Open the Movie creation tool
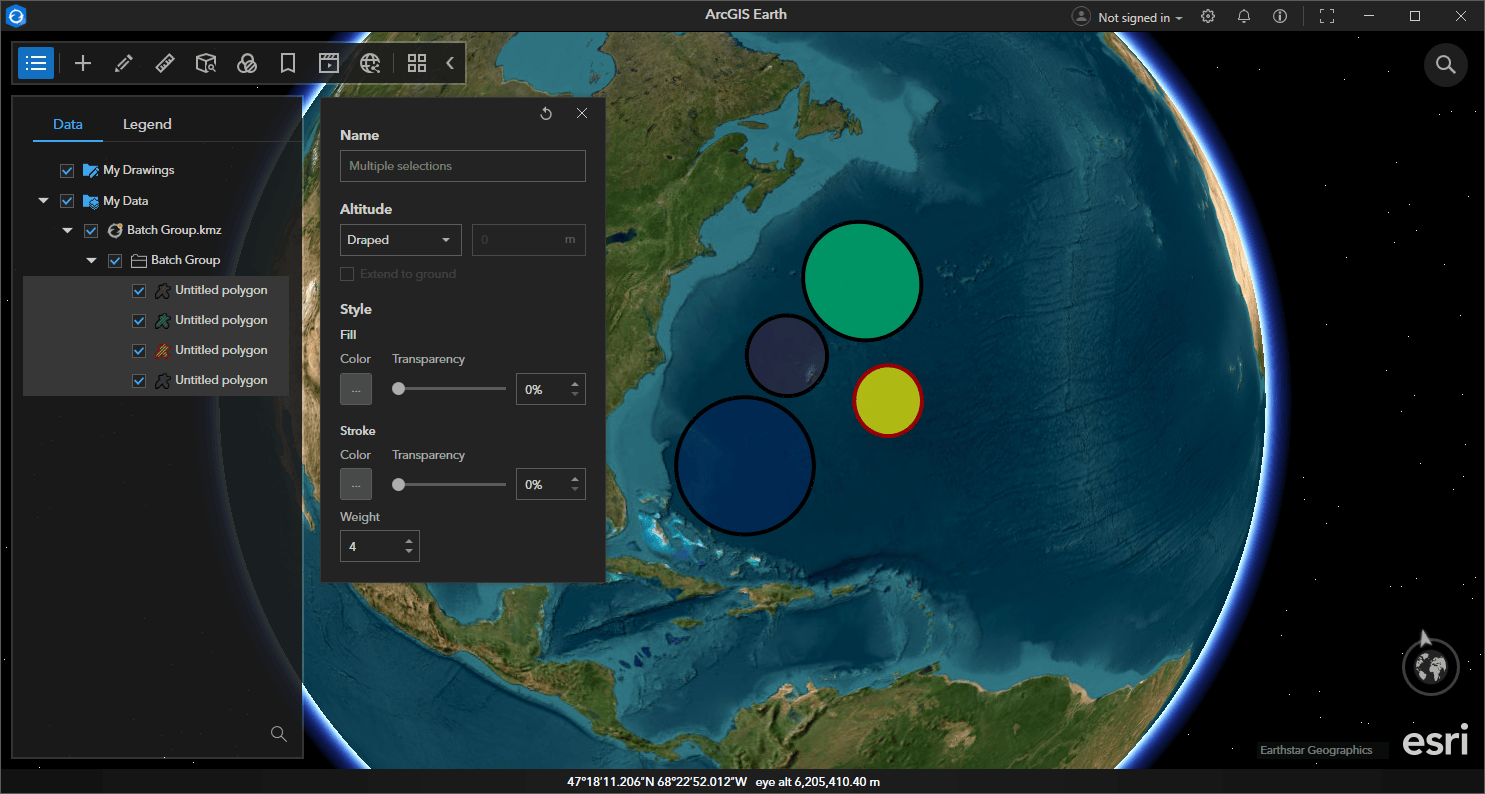 click(329, 63)
